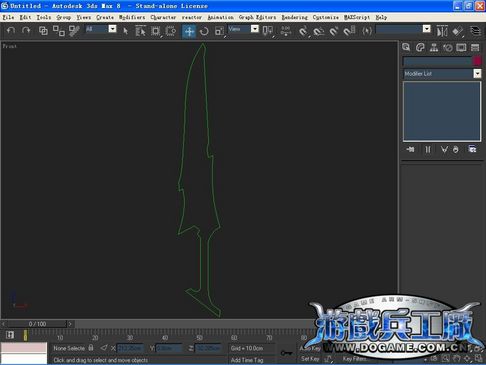Toggle the 3D Snaps button
486x365 pixels.
point(303,31)
